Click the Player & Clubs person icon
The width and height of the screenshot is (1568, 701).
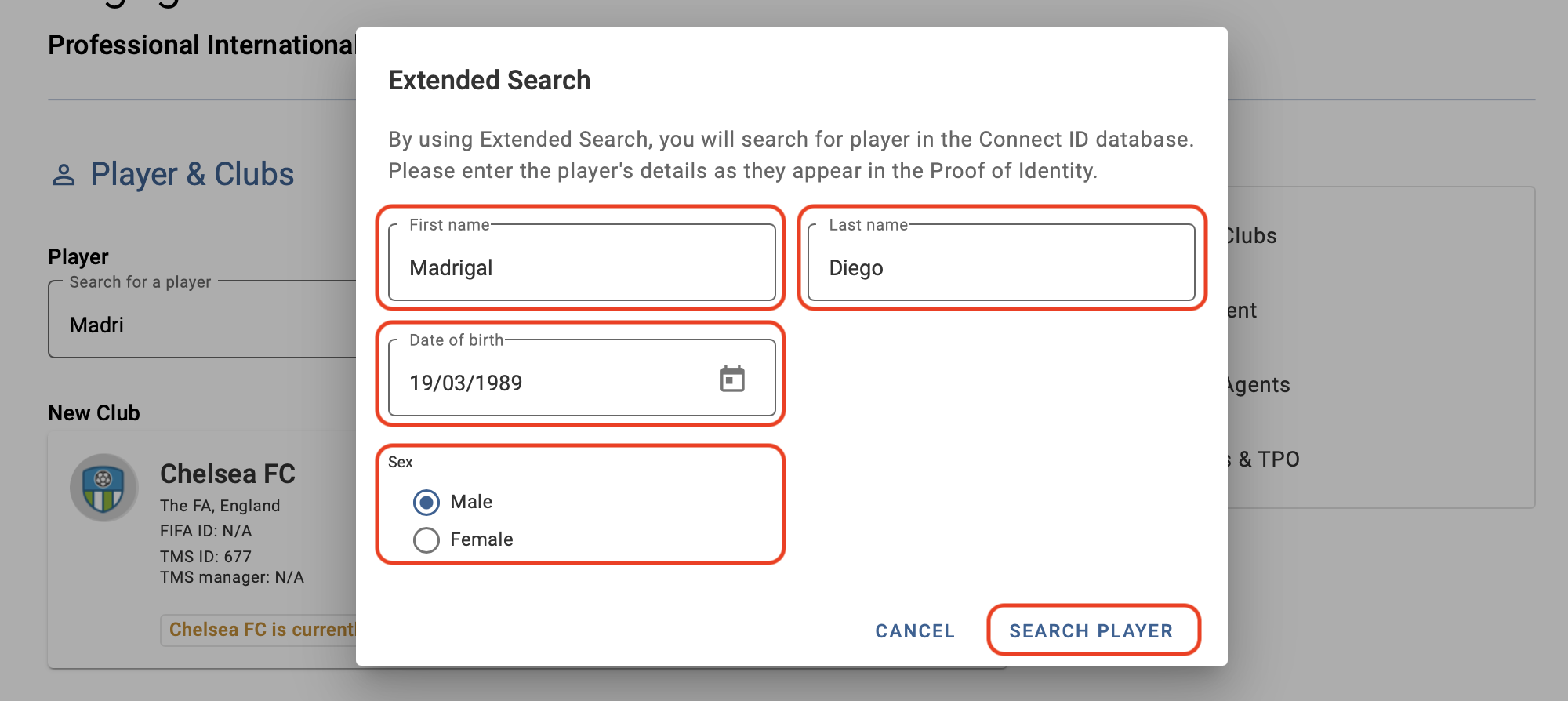click(64, 175)
